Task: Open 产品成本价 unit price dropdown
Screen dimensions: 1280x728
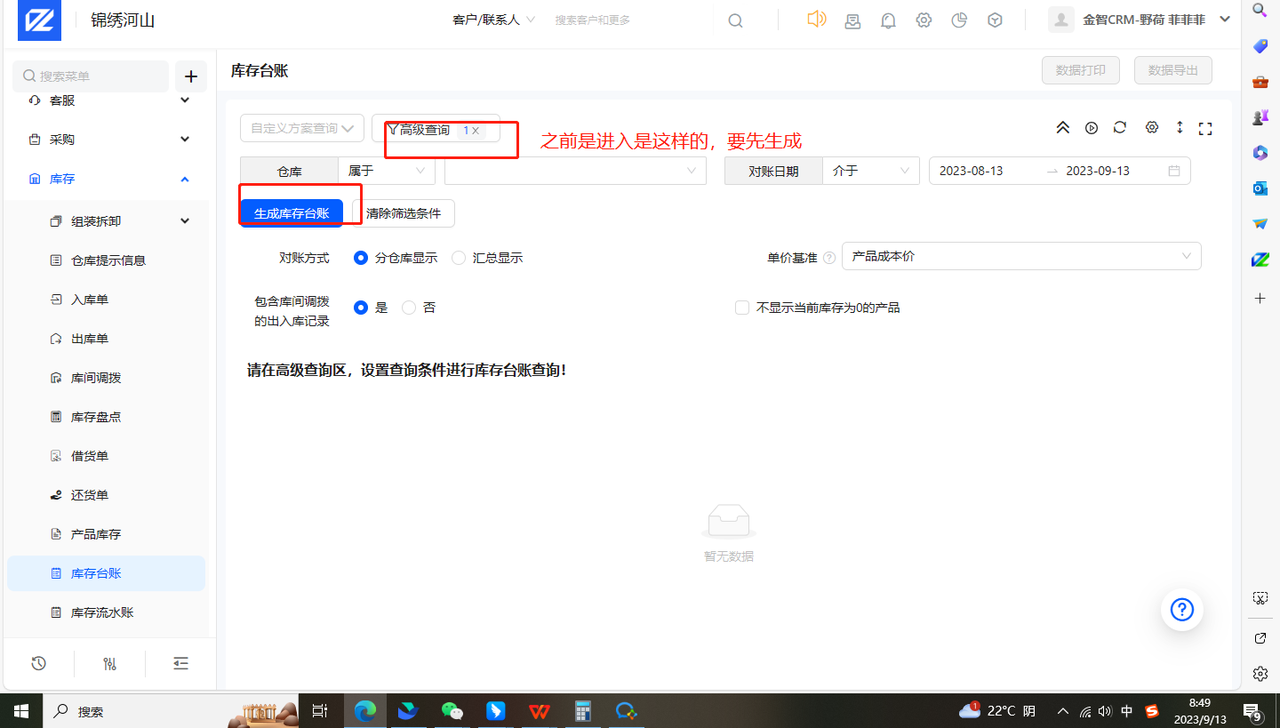Action: [1021, 257]
